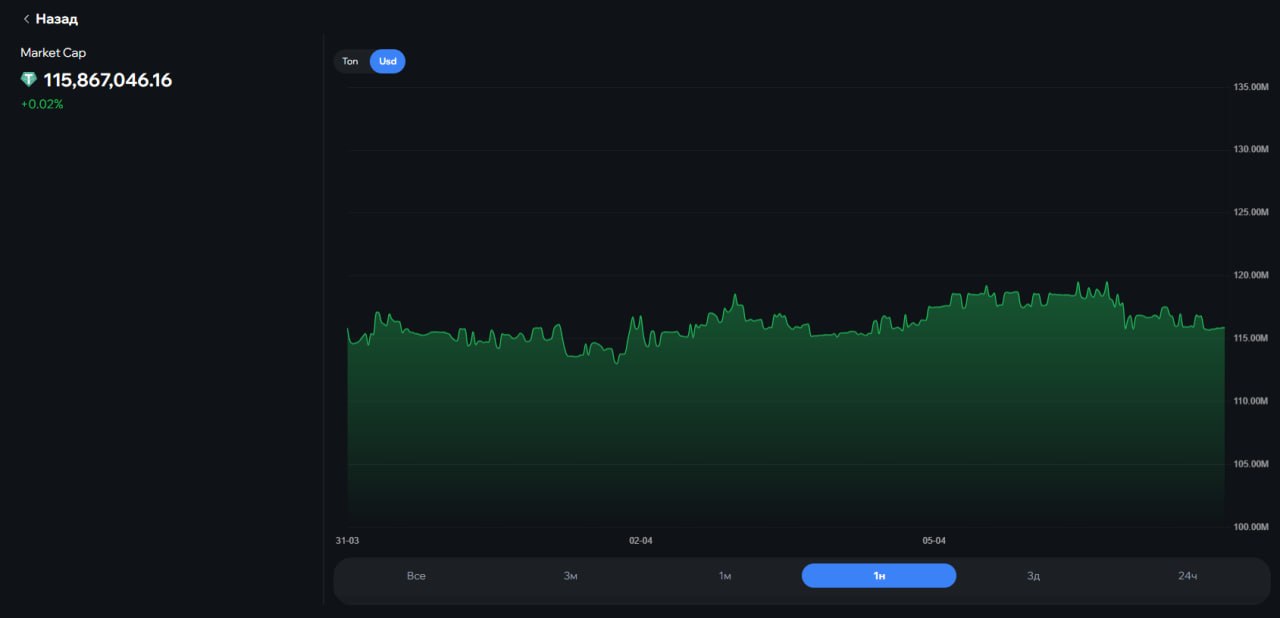Click the 31-03 date axis label
Viewport: 1280px width, 618px height.
pos(347,541)
